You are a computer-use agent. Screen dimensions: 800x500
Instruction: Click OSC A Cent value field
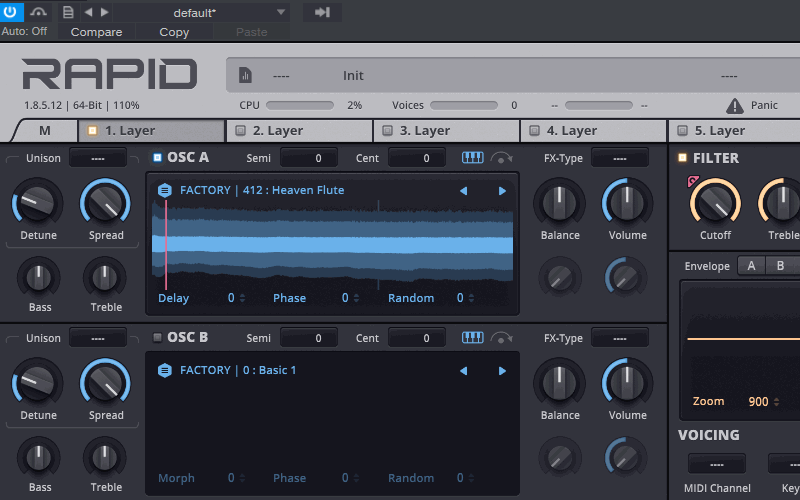(417, 158)
